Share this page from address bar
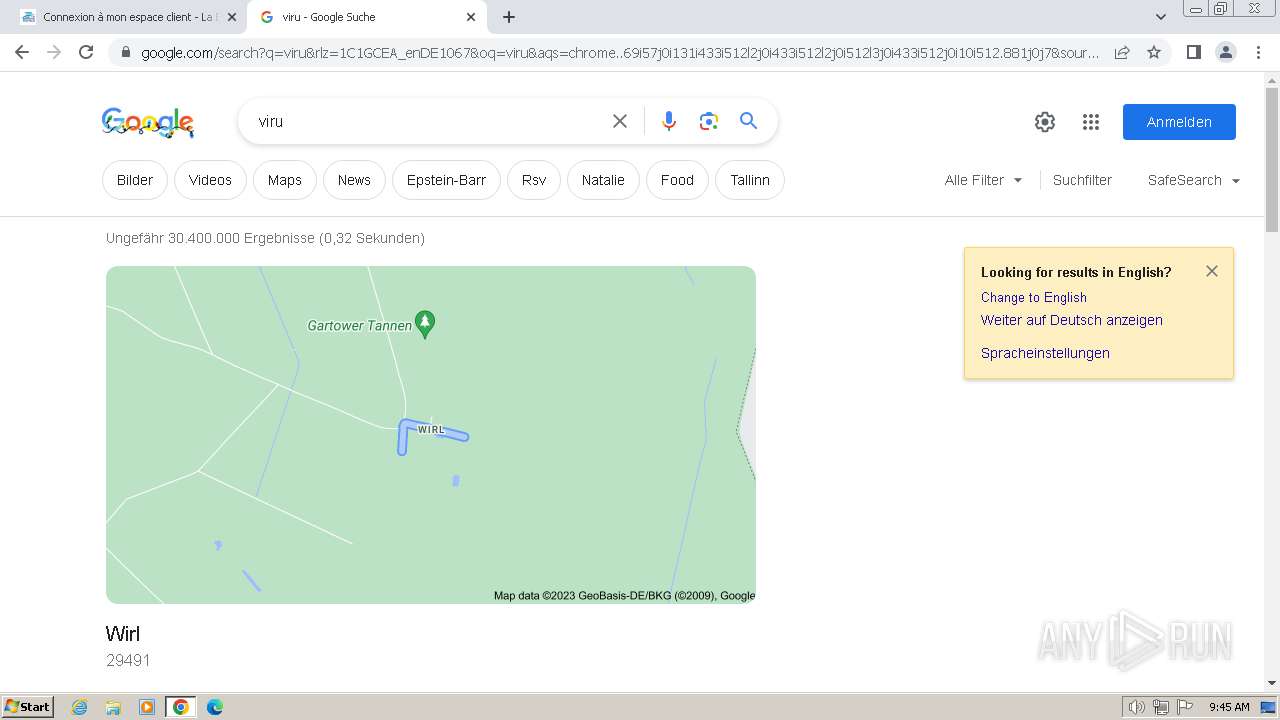The height and width of the screenshot is (720, 1280). coord(1122,52)
